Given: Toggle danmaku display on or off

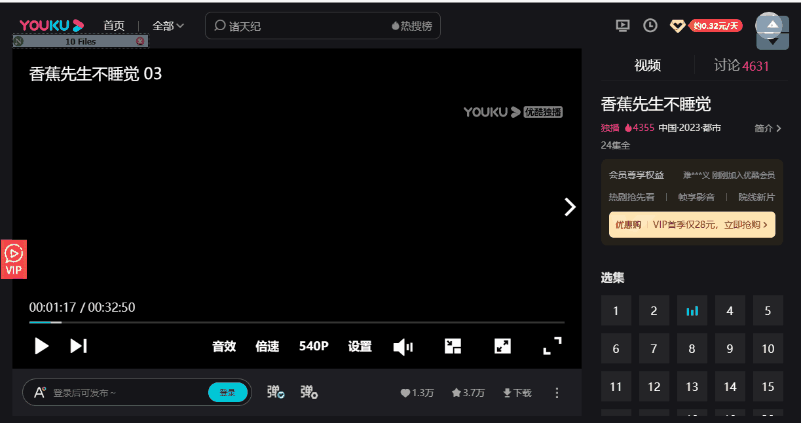Looking at the screenshot, I should click(x=275, y=392).
